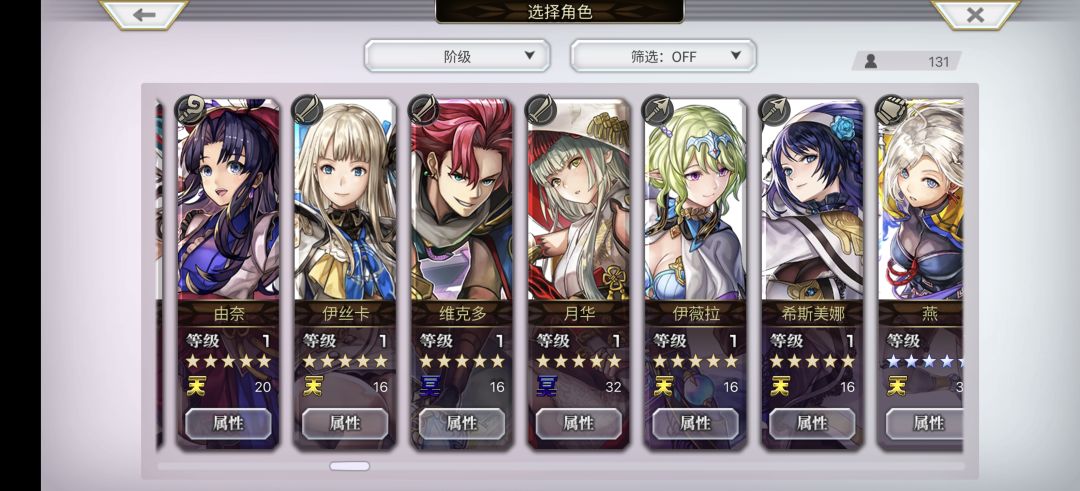Choose the 伊薇拉 character card portrait

(x=696, y=200)
